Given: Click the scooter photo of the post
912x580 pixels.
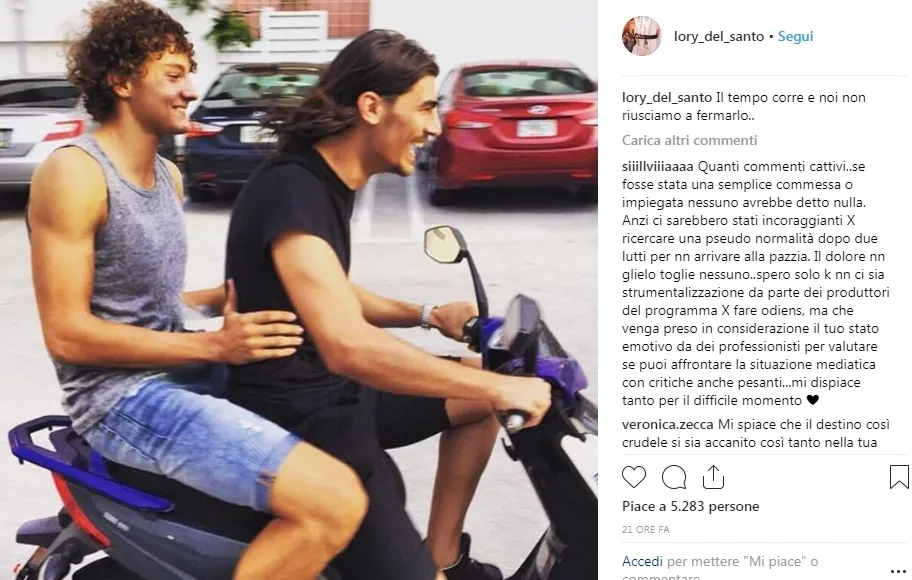Looking at the screenshot, I should (x=299, y=290).
